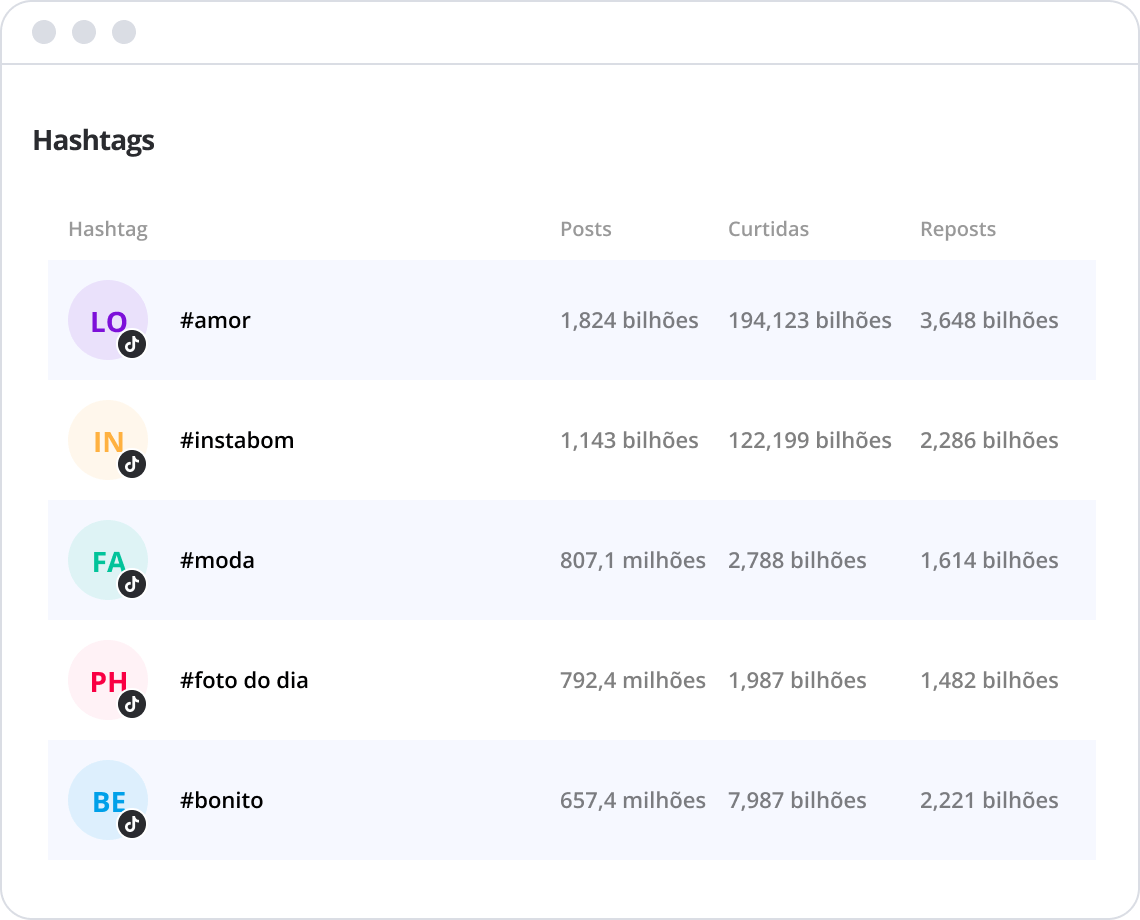Open the #foto do dia hashtag
This screenshot has height=920, width=1140.
tap(244, 681)
